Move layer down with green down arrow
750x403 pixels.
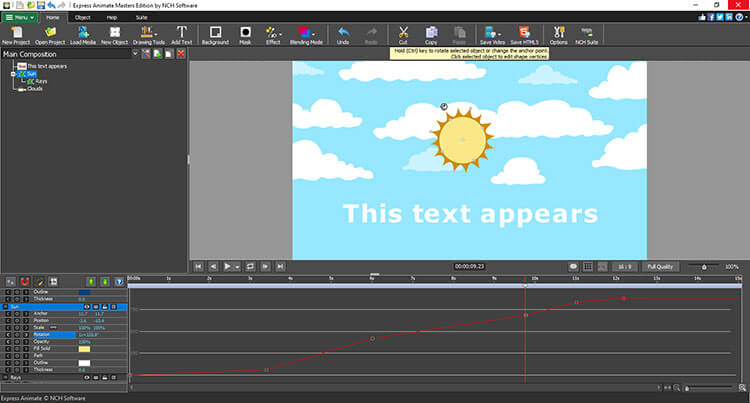coord(105,282)
